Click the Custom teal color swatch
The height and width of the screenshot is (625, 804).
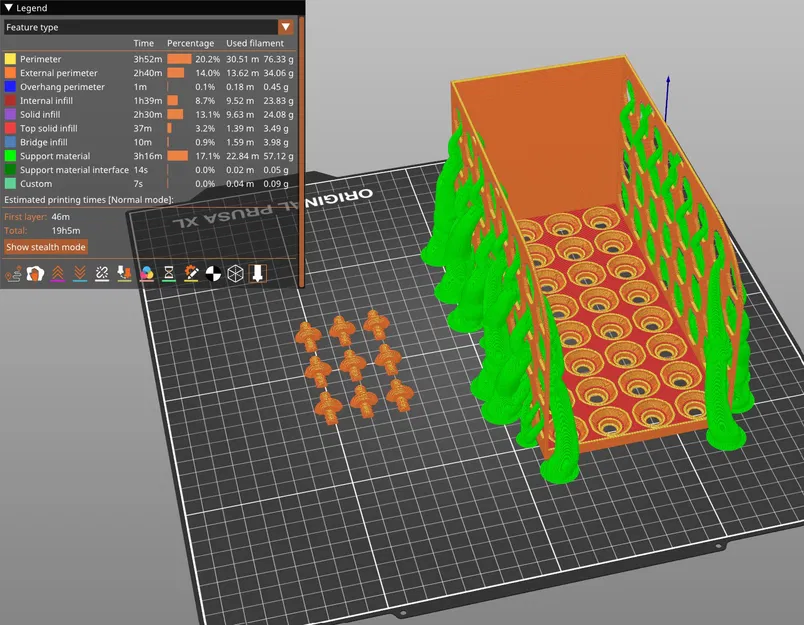[10, 184]
